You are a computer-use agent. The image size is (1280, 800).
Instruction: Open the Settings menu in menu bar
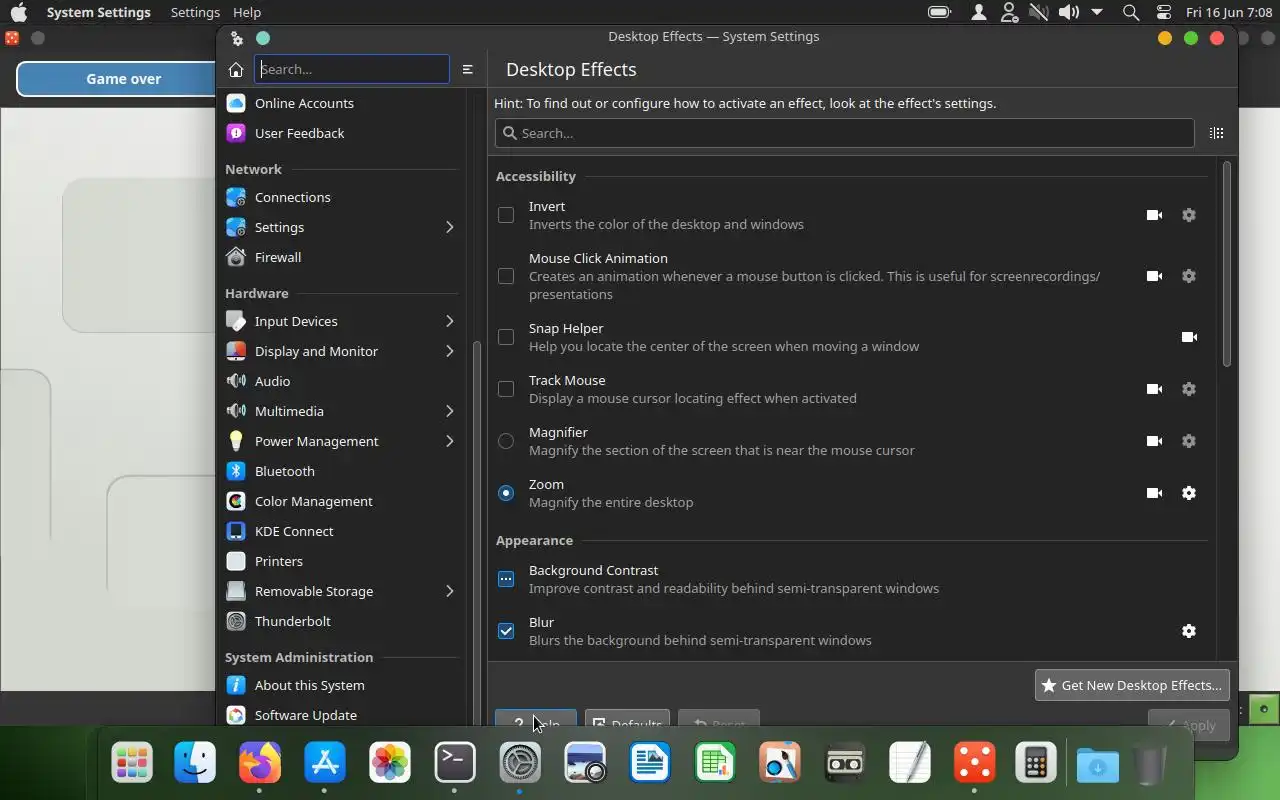point(195,12)
